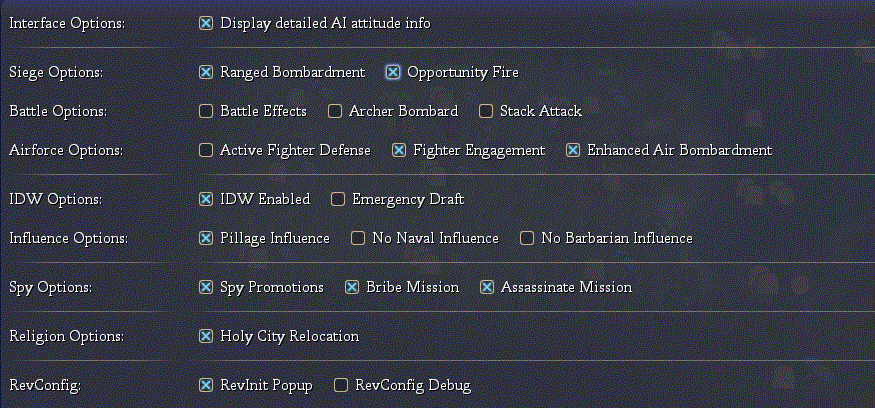This screenshot has height=408, width=875.
Task: Enable the Battle Effects option
Action: pyautogui.click(x=206, y=111)
